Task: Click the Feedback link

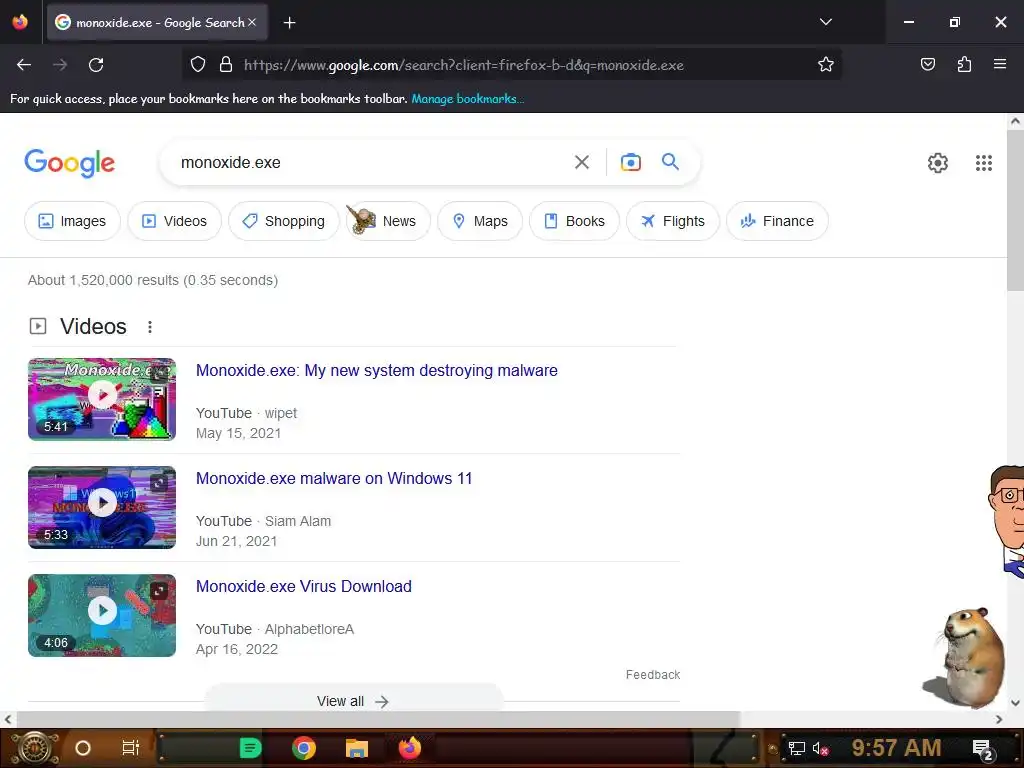Action: click(652, 675)
